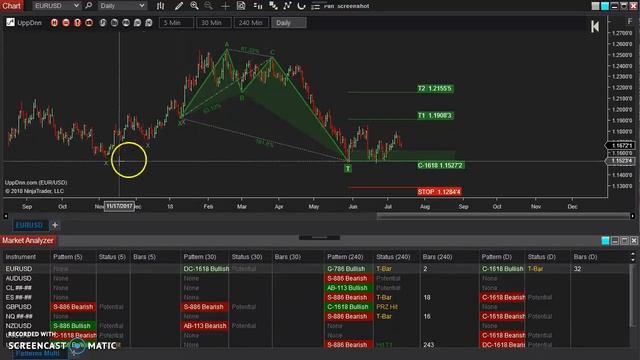The width and height of the screenshot is (640, 360).
Task: Open the Strategies circular icon
Action: tap(301, 6)
